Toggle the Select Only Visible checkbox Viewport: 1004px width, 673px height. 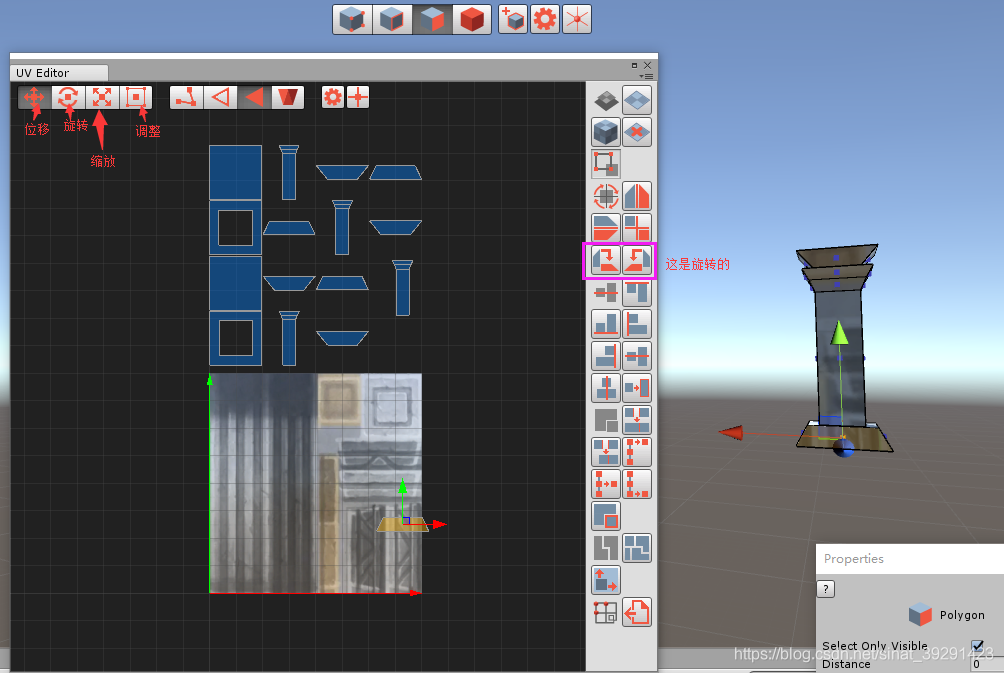point(977,646)
